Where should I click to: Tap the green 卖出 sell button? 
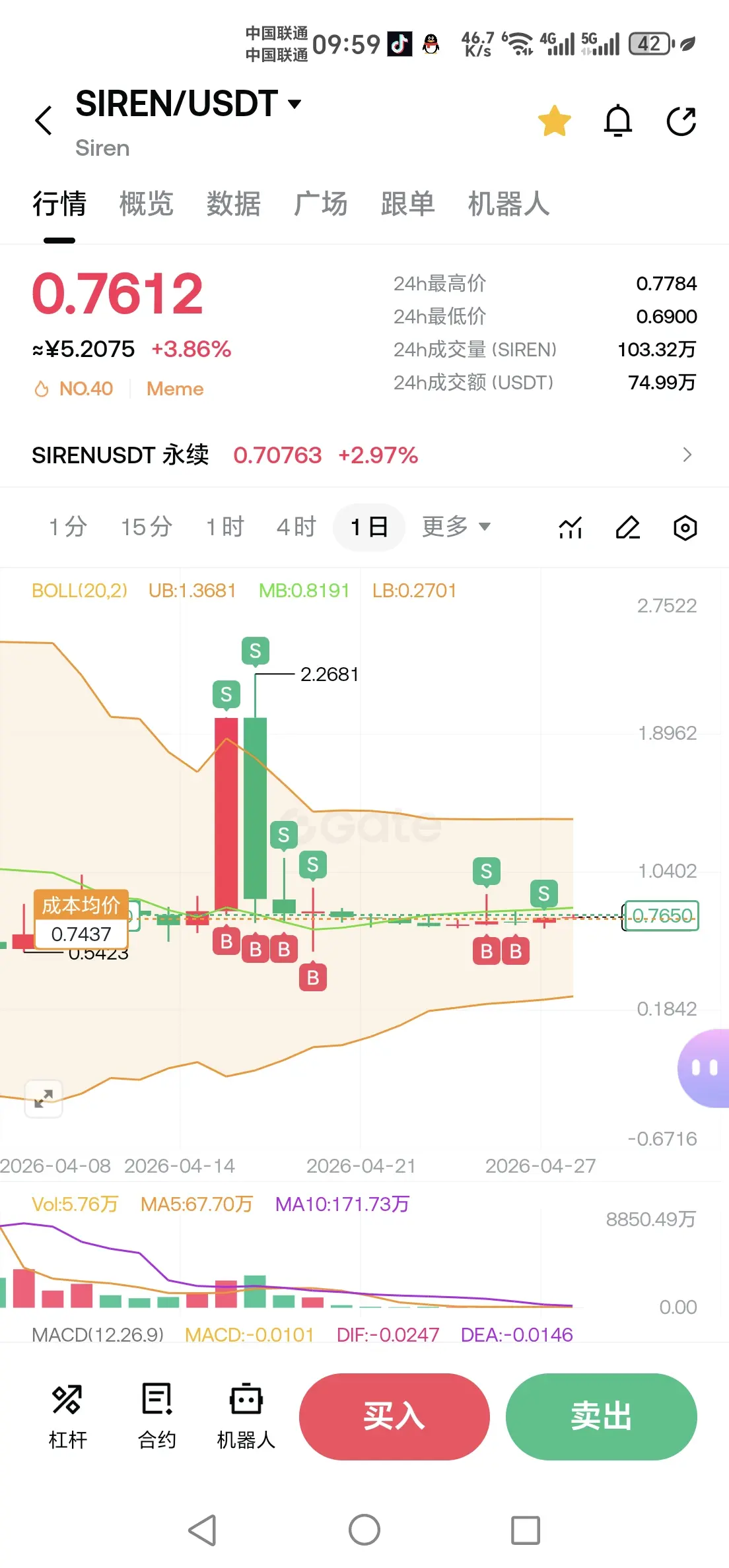click(601, 1417)
